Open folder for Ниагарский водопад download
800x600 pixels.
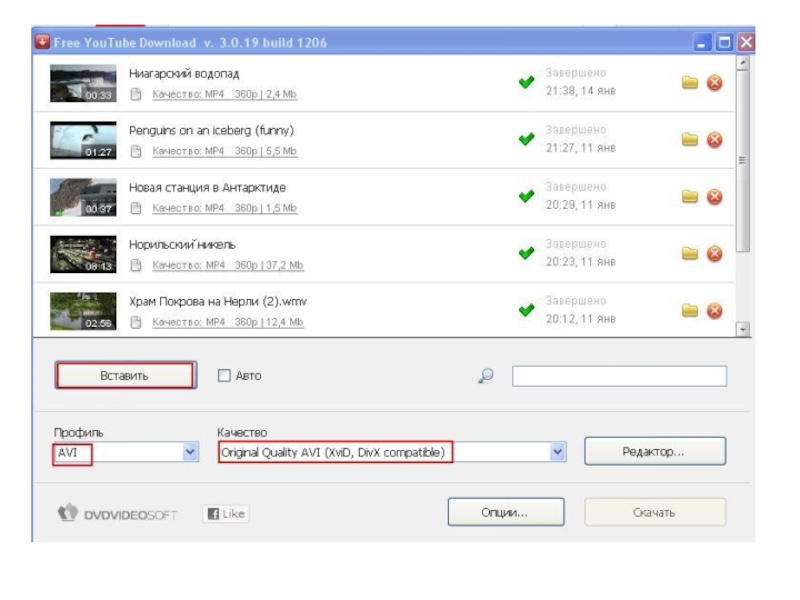[689, 82]
